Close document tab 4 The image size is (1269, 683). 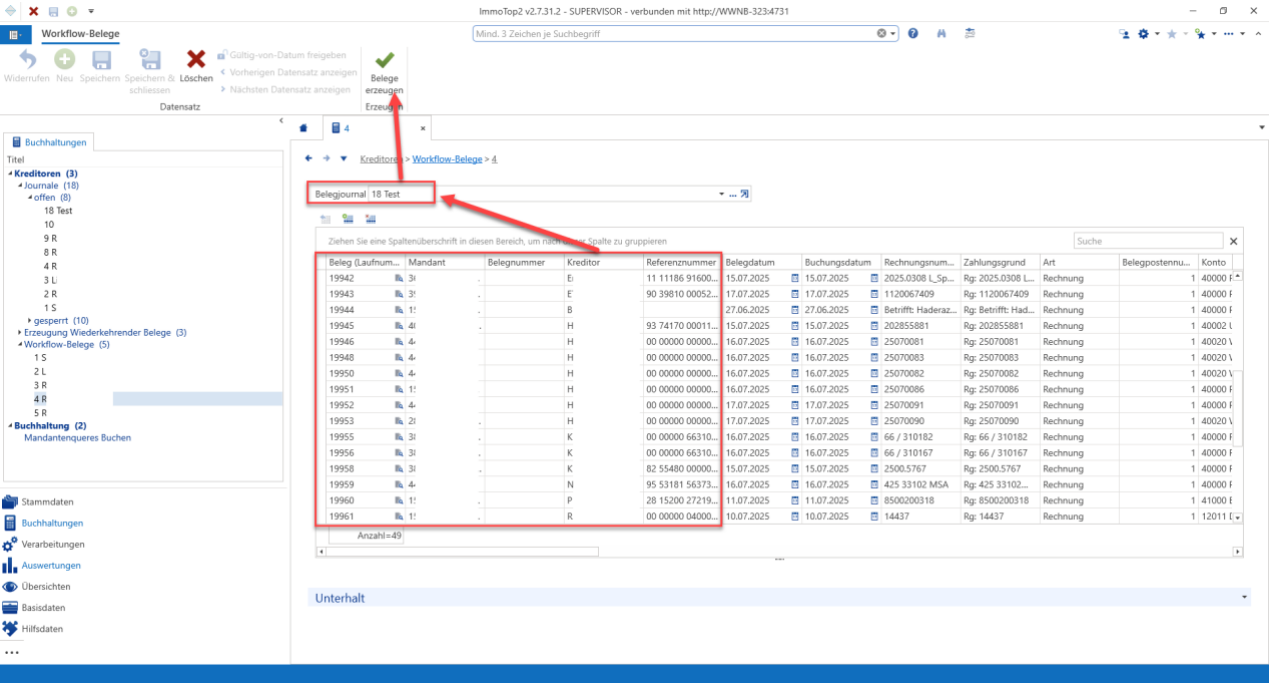click(x=422, y=128)
